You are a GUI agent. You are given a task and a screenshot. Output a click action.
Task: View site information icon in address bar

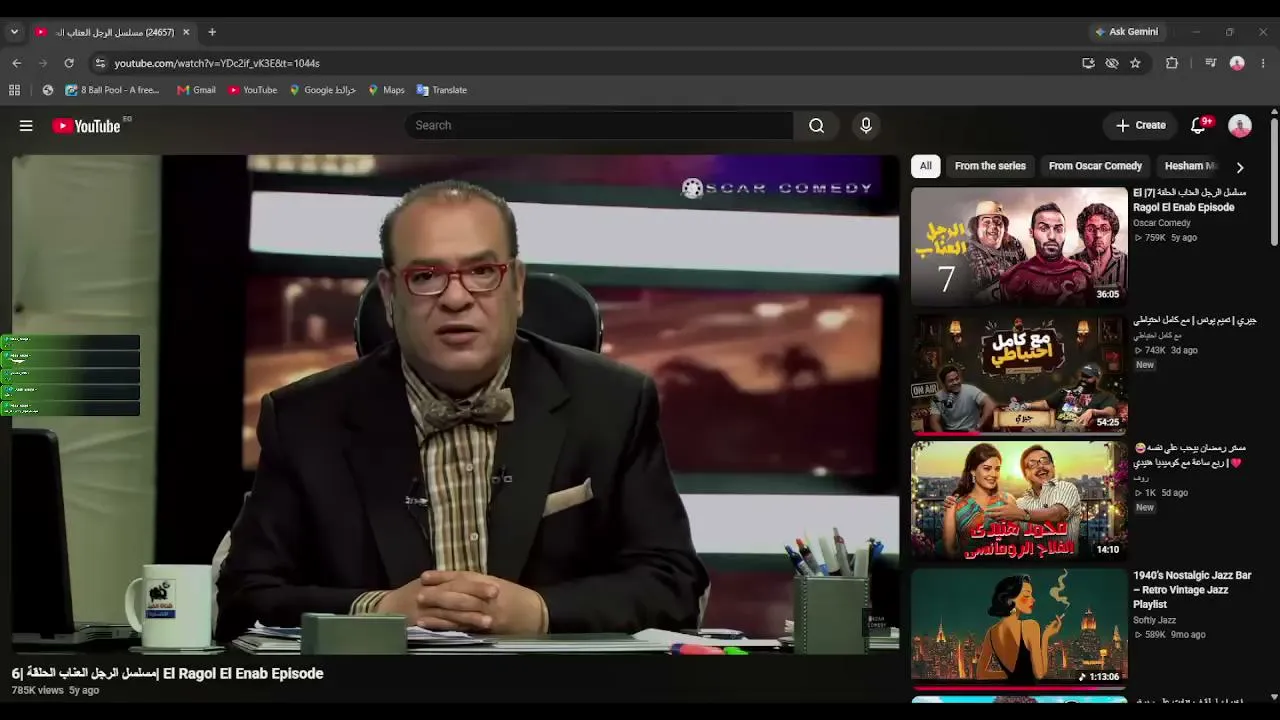(x=100, y=63)
